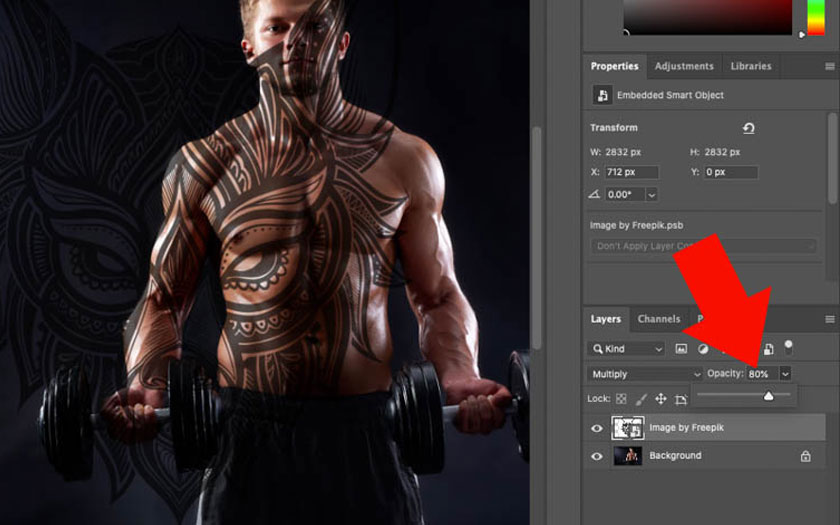This screenshot has width=840, height=525.
Task: Open the Kind filter dropdown
Action: pyautogui.click(x=626, y=349)
